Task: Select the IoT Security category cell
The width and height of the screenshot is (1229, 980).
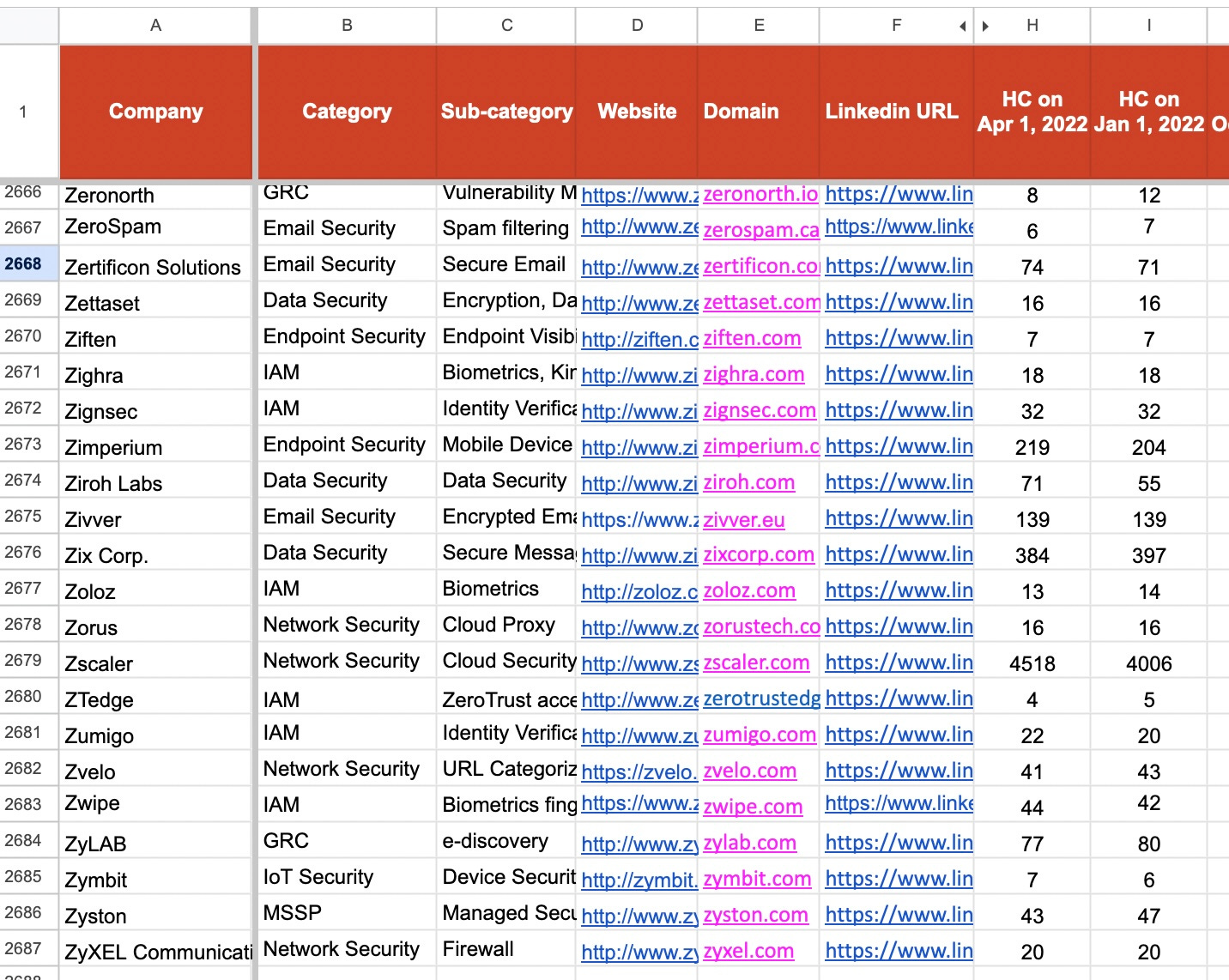Action: 347,876
